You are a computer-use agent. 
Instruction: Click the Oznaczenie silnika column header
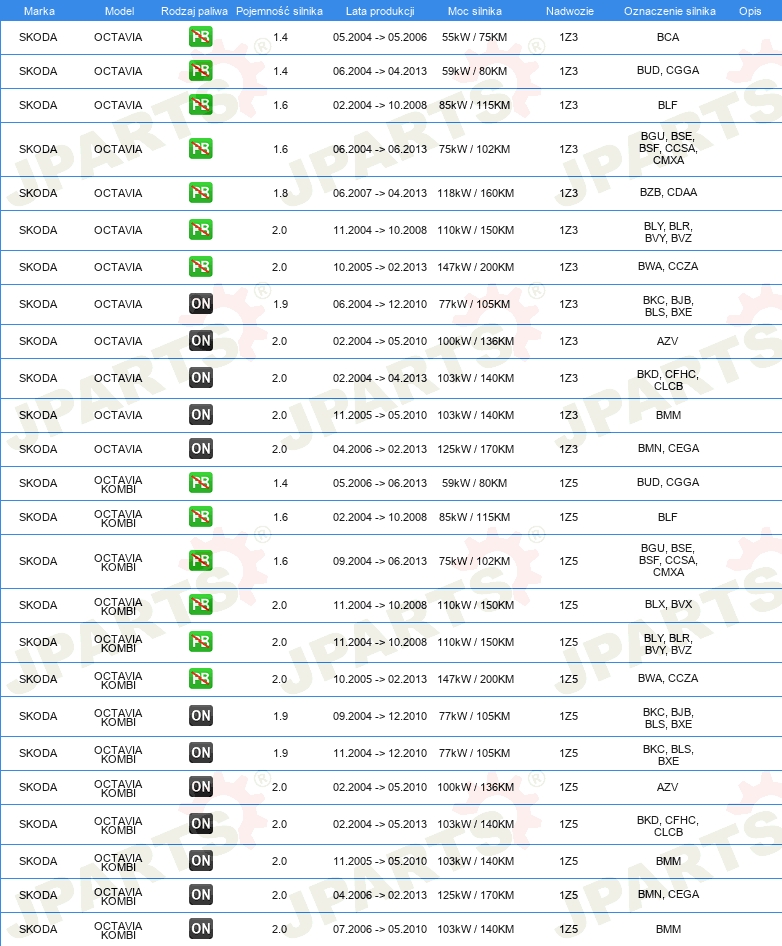point(670,11)
